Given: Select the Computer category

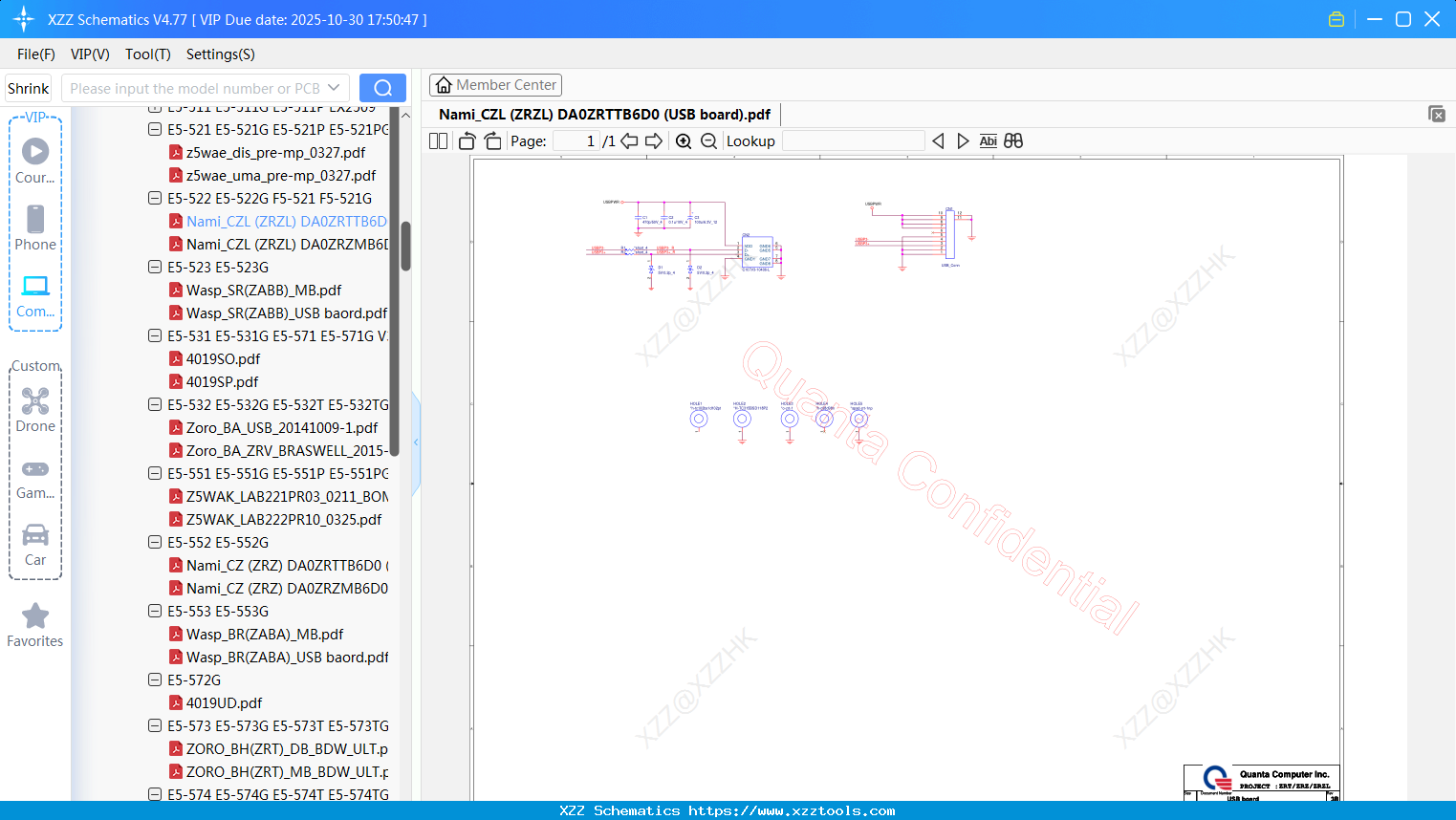Looking at the screenshot, I should 35,296.
